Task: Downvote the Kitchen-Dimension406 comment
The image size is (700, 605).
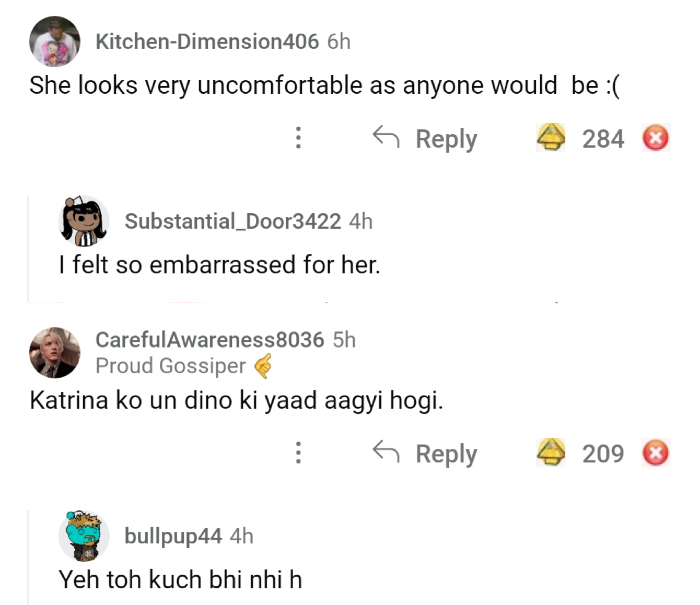Action: pos(655,138)
